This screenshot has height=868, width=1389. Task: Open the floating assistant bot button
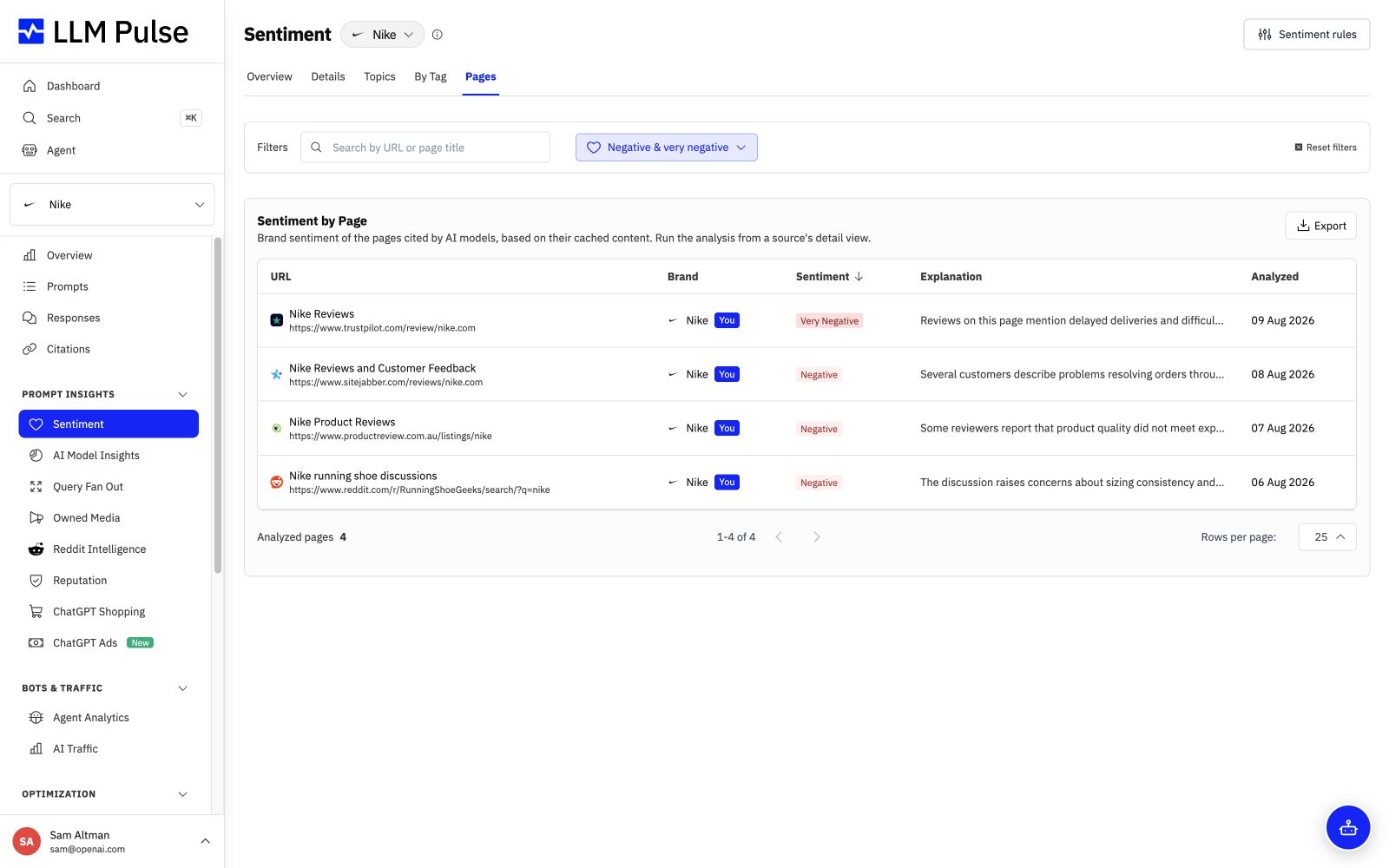[x=1348, y=827]
